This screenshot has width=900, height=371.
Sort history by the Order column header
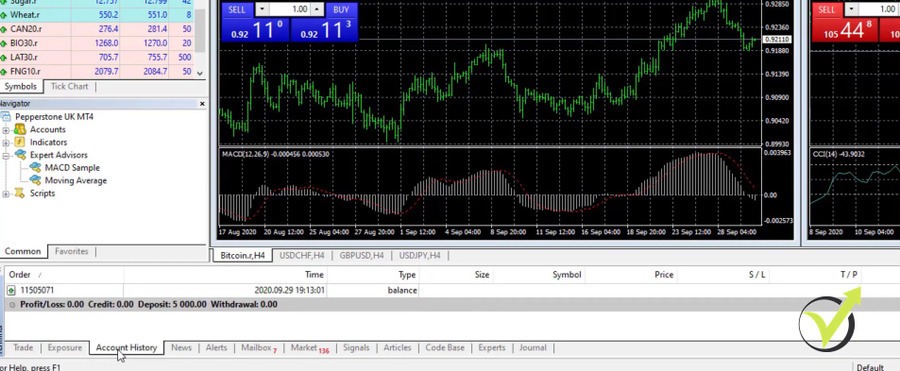64,275
